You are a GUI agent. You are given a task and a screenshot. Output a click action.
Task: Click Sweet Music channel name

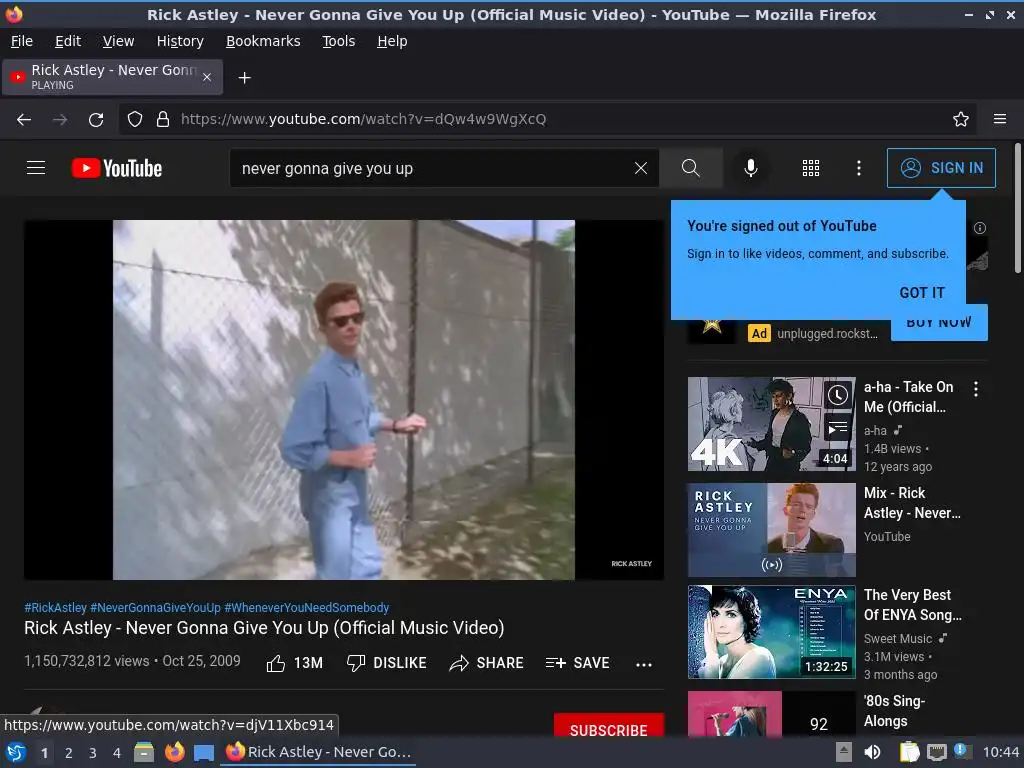(x=898, y=639)
